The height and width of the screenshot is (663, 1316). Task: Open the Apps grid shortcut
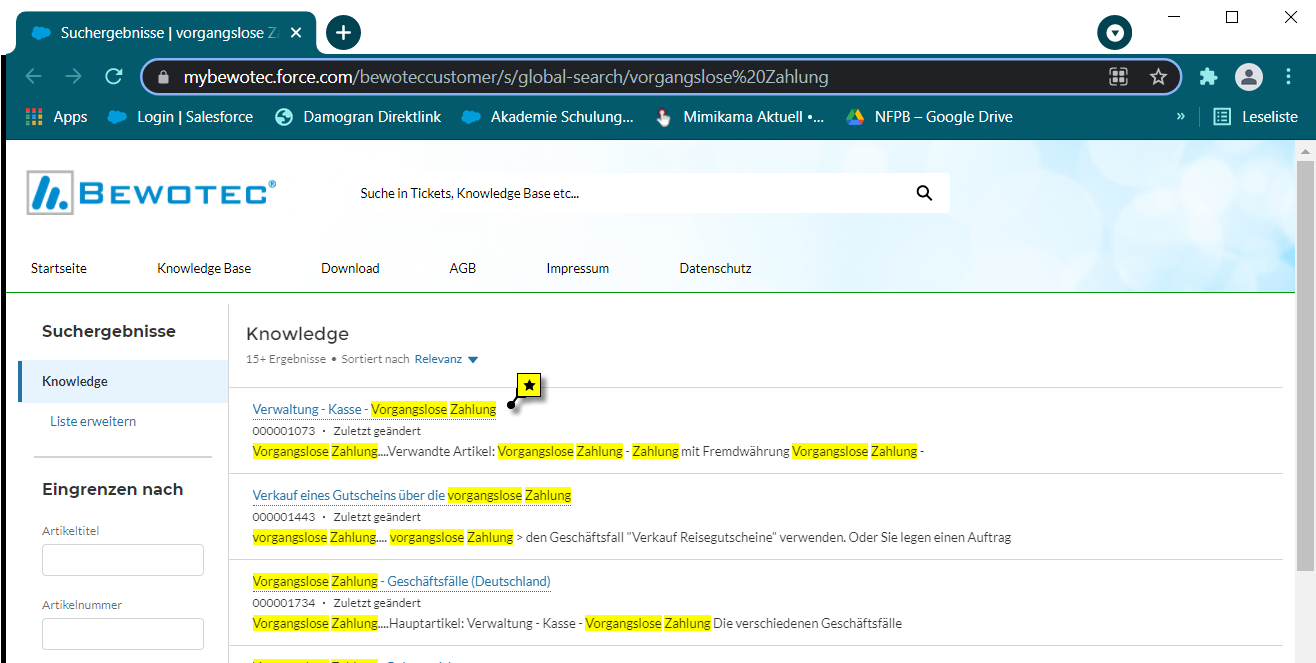(56, 117)
